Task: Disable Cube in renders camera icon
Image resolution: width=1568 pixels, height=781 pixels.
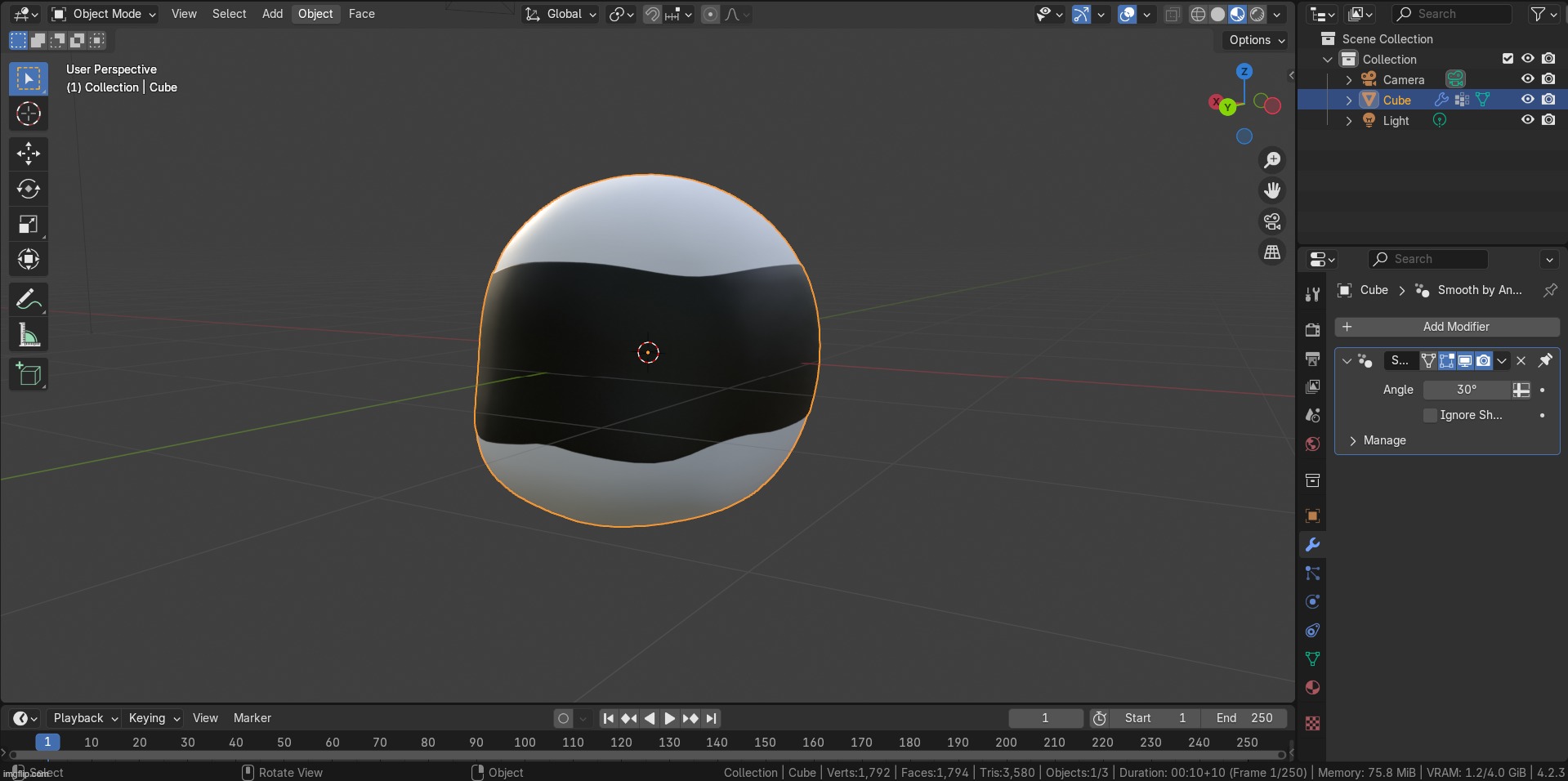Action: pyautogui.click(x=1548, y=100)
